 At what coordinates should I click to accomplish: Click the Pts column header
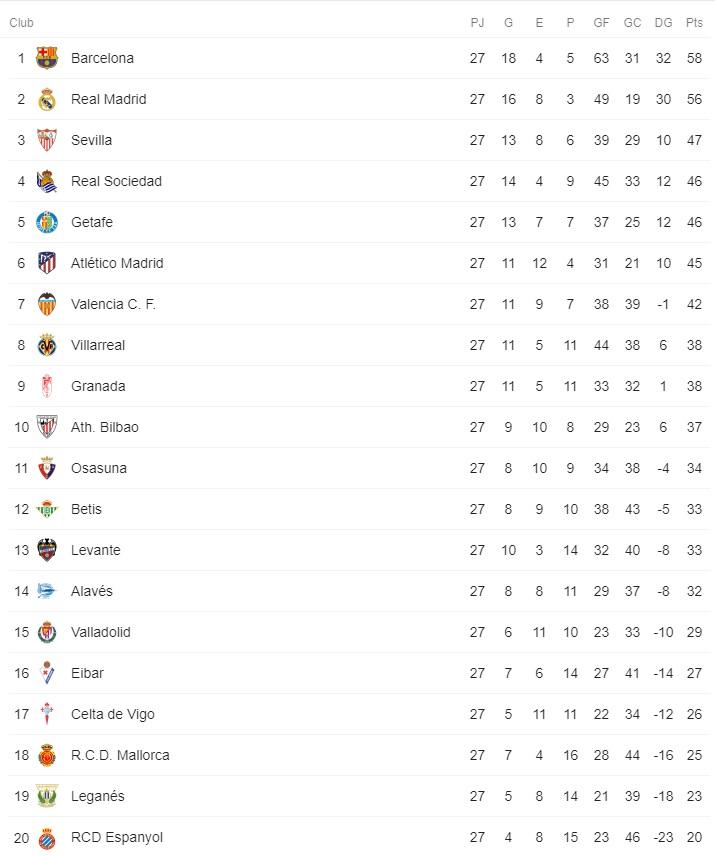694,23
